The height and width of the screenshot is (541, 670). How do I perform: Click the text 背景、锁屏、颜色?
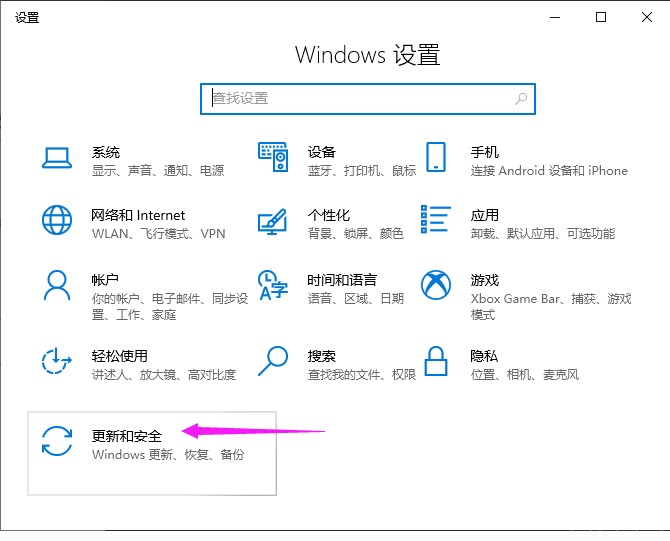point(356,233)
